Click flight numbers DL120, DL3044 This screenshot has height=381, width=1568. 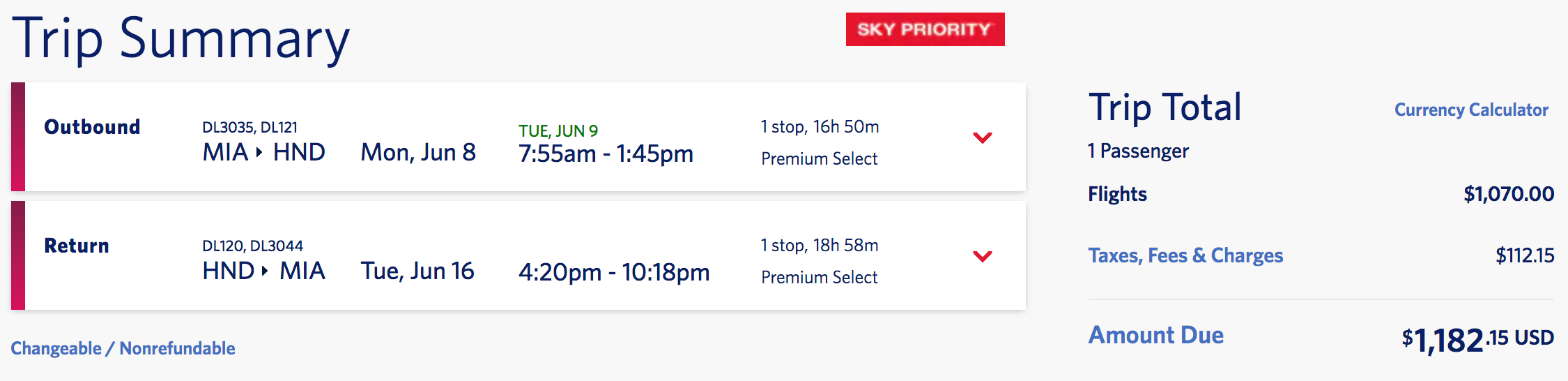[252, 246]
